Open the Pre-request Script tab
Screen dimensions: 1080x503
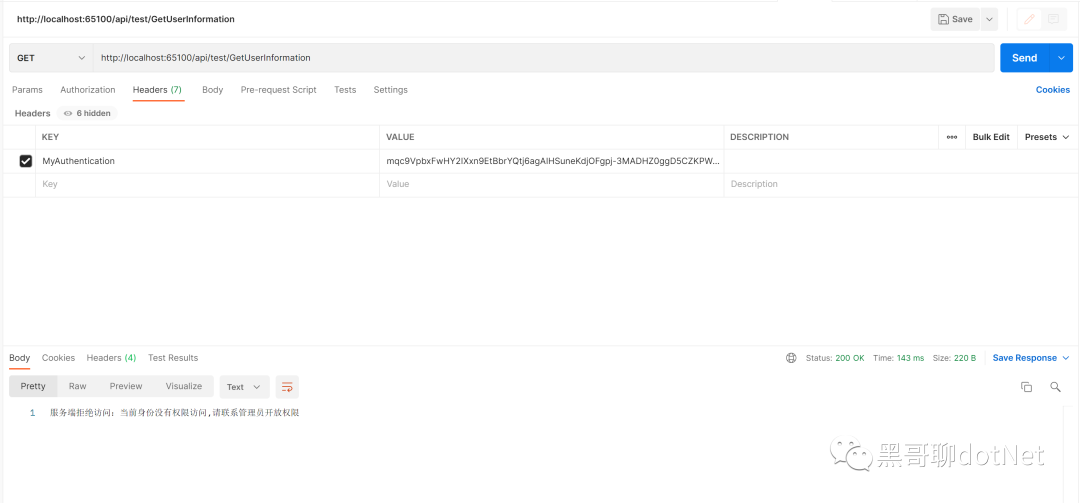(x=278, y=90)
